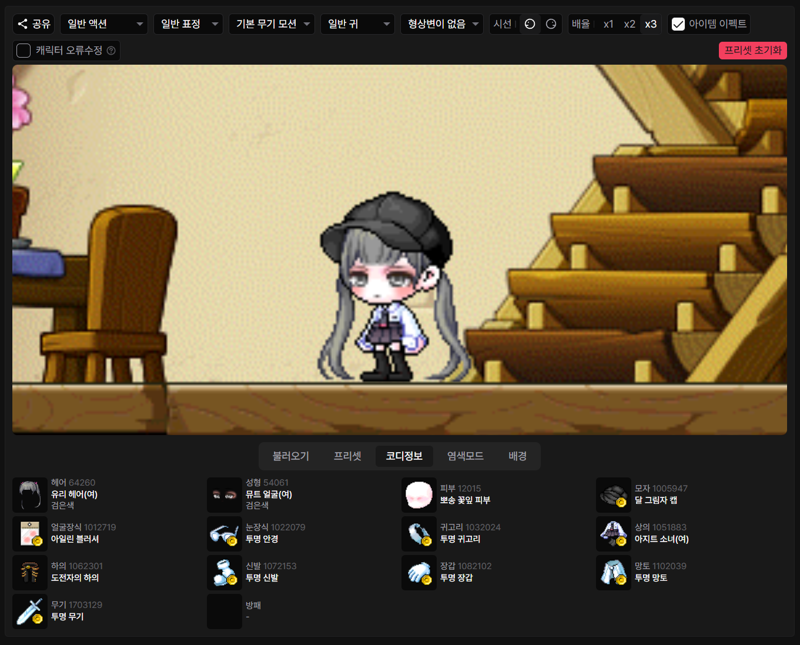This screenshot has width=800, height=645.
Task: Click the item name 유리 헤어(여)
Action: [74, 494]
